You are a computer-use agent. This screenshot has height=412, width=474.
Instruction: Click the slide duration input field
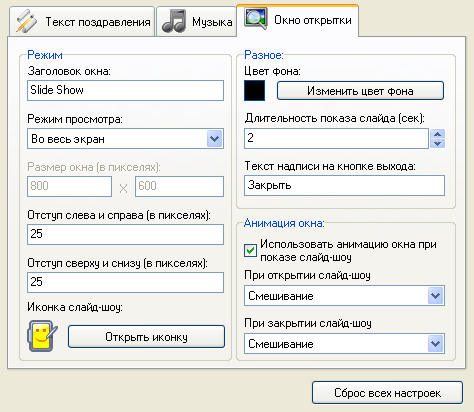[x=336, y=138]
